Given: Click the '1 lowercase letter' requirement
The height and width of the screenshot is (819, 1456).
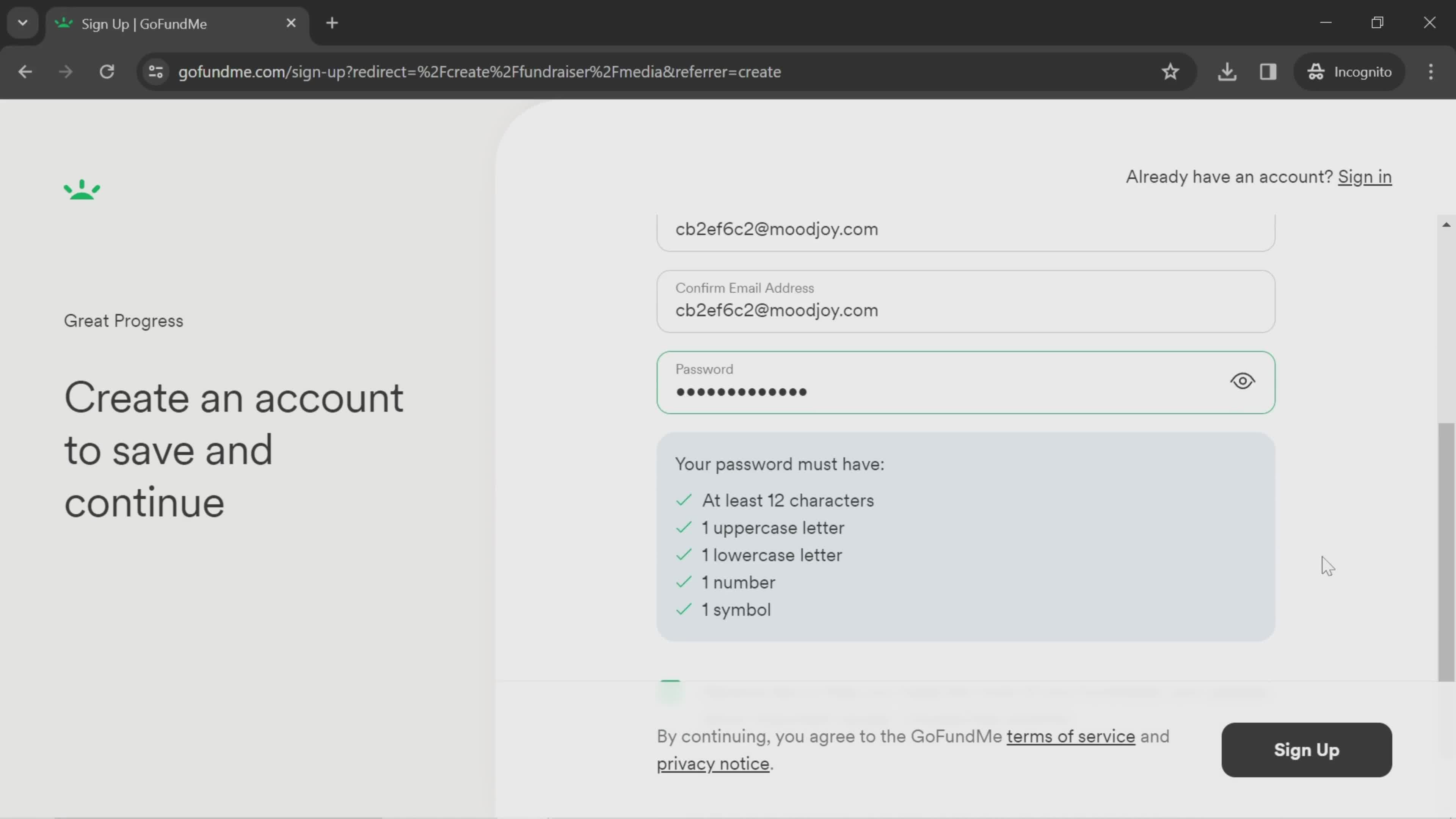Looking at the screenshot, I should click(772, 555).
